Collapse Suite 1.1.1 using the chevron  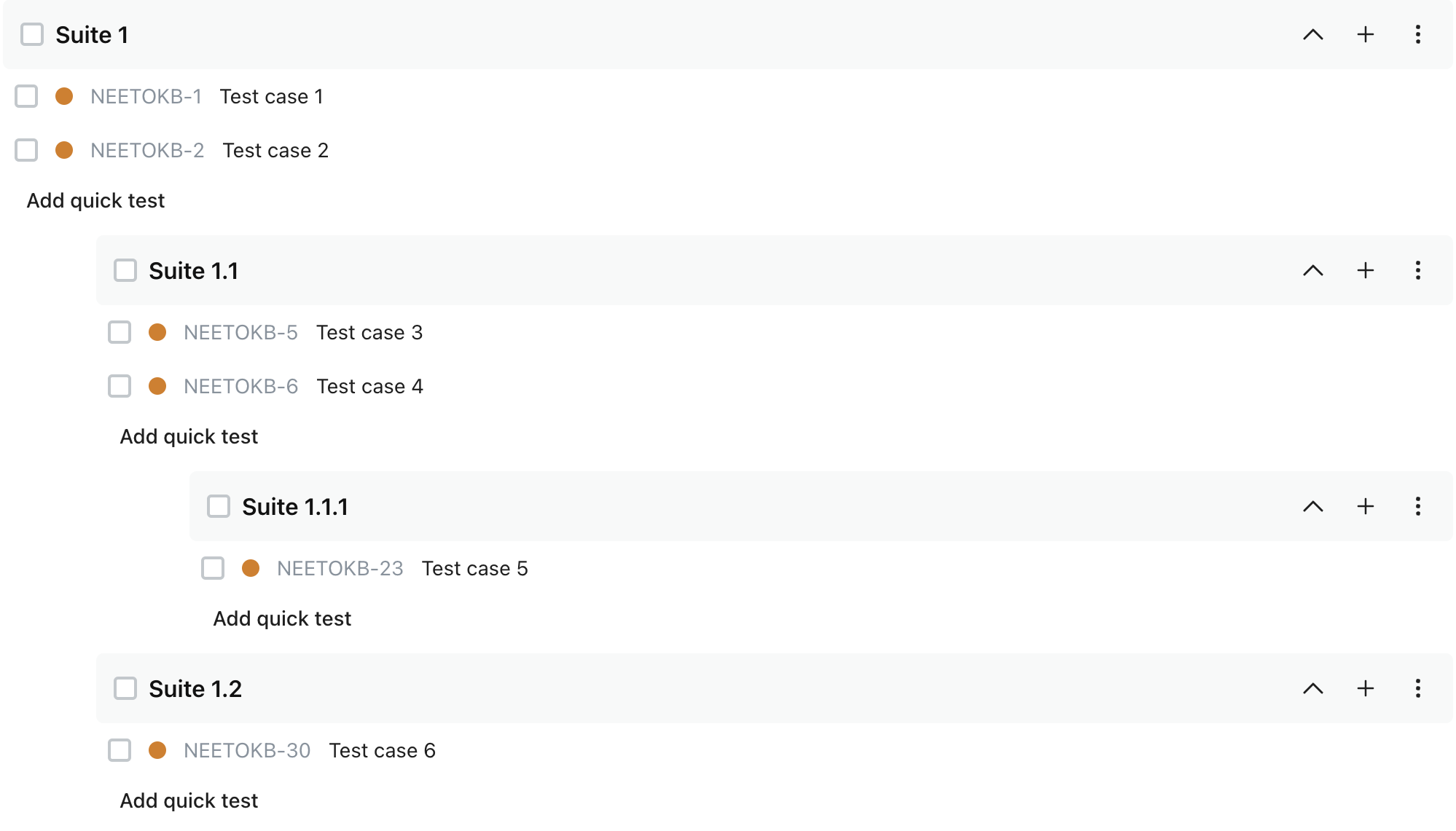[1314, 506]
